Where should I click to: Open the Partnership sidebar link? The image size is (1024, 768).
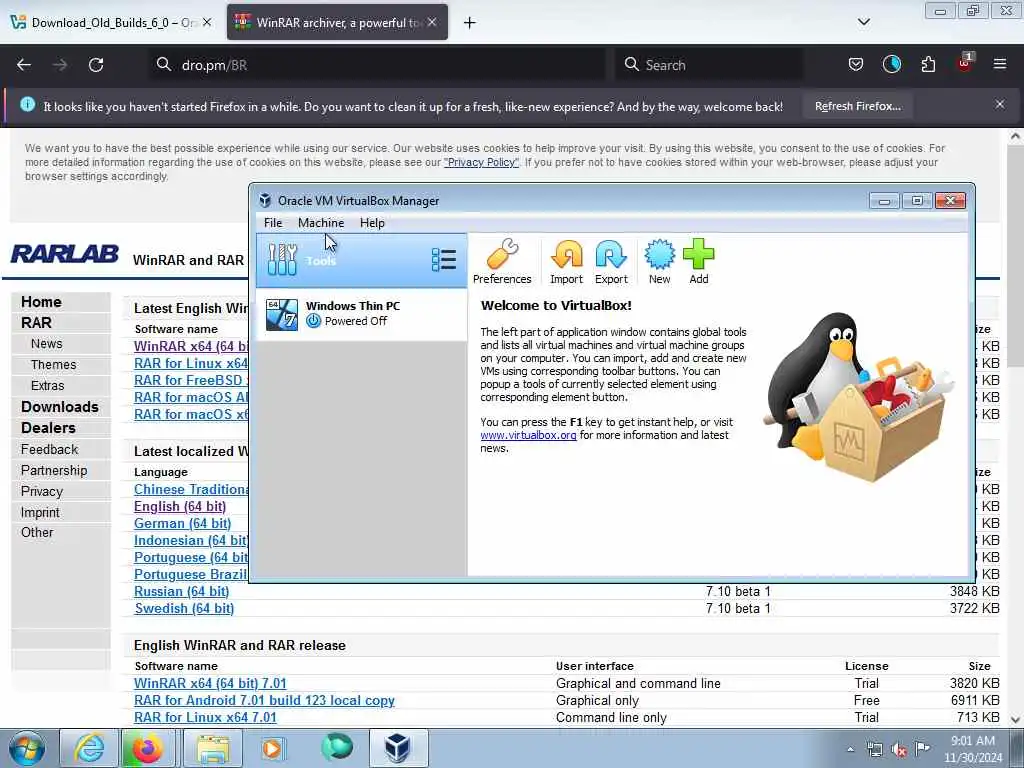pyautogui.click(x=54, y=470)
